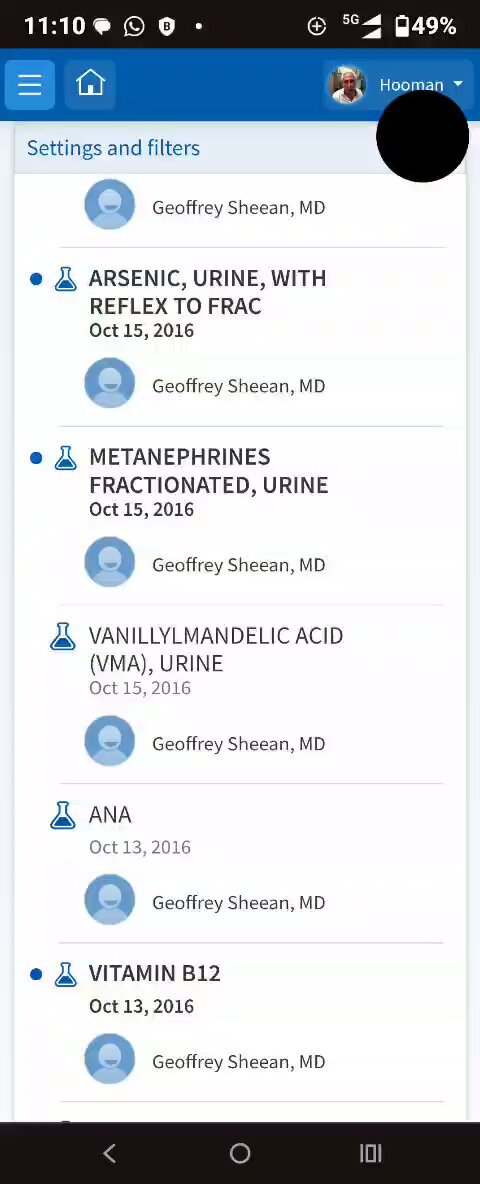Open ARSENIC, URINE, WITH REFLEX TO FRAC result
480x1184 pixels.
click(208, 291)
